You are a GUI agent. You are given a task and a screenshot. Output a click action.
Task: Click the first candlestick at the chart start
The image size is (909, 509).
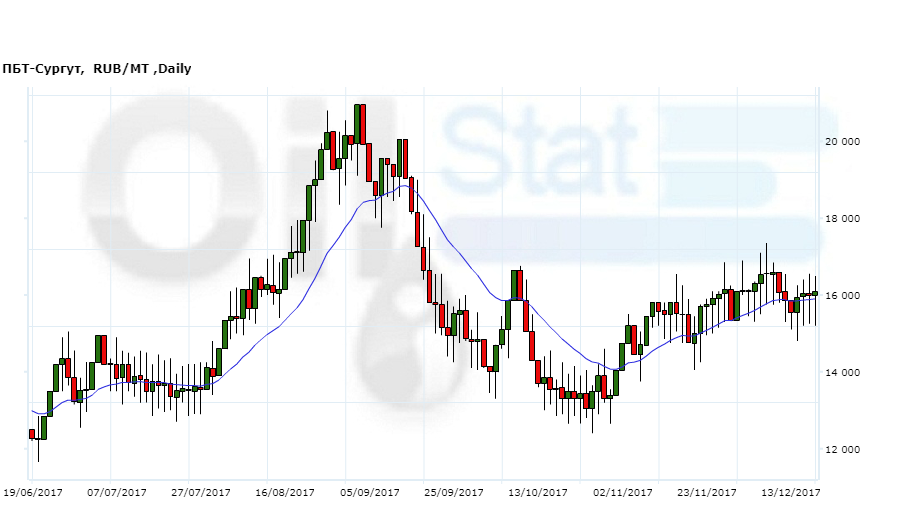pos(32,433)
